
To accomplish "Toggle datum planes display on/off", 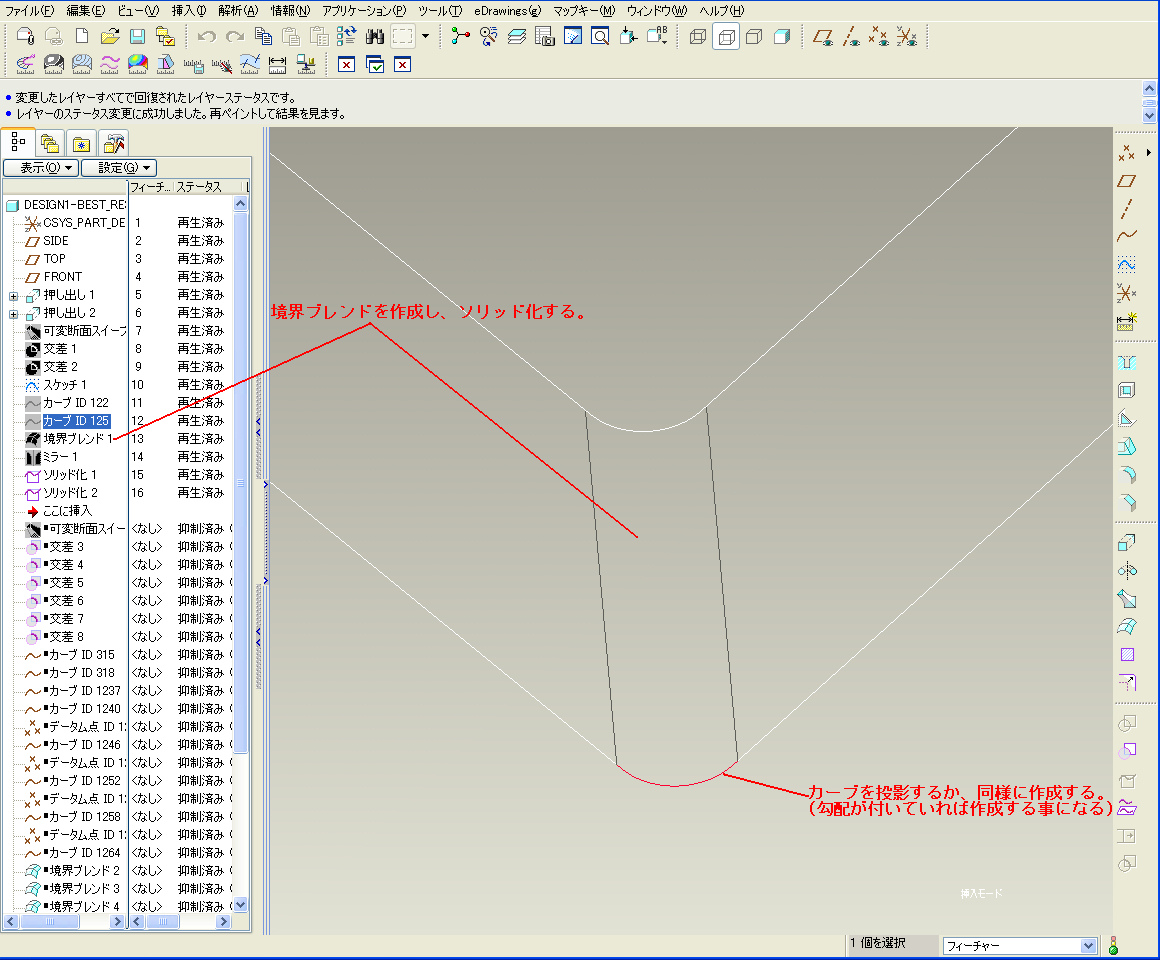I will tap(823, 37).
